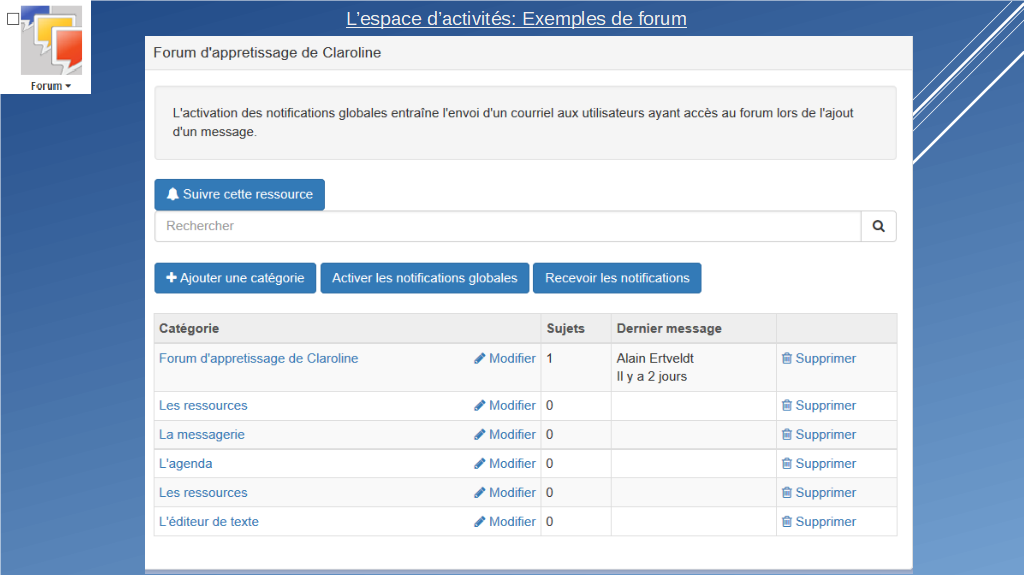Click the 'Suivre cette ressource' button
Screen dimensions: 1024x575
[x=240, y=195]
